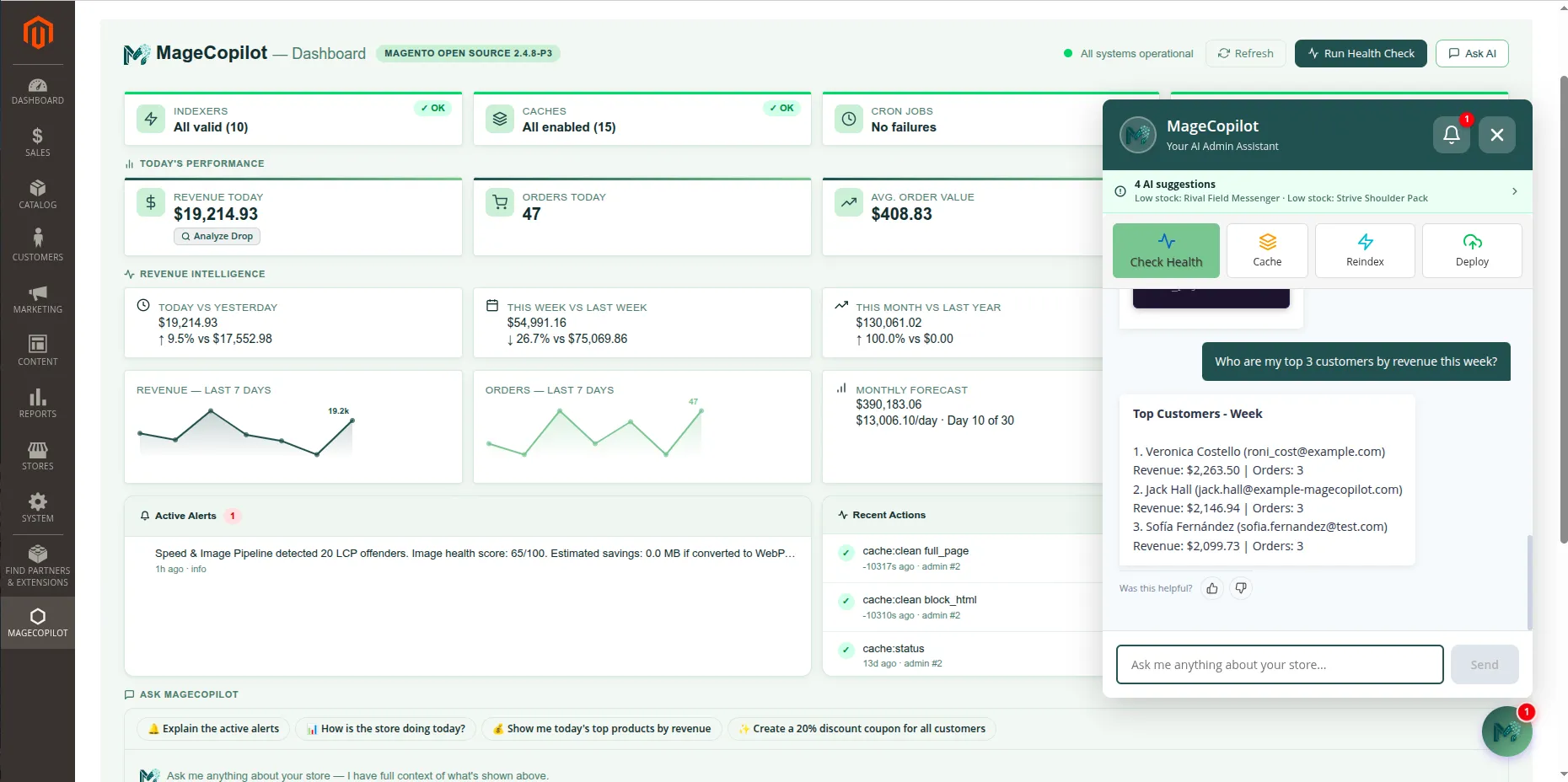Viewport: 1568px width, 782px height.
Task: Click the cache:status action row
Action: (962, 656)
